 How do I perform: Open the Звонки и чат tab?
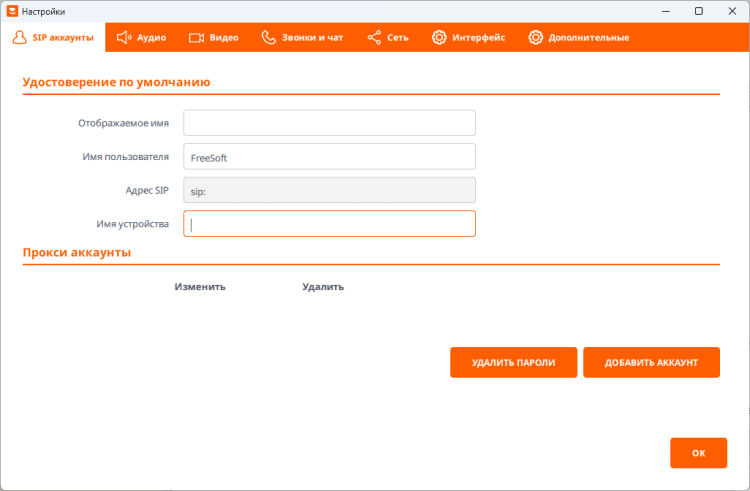(x=314, y=38)
